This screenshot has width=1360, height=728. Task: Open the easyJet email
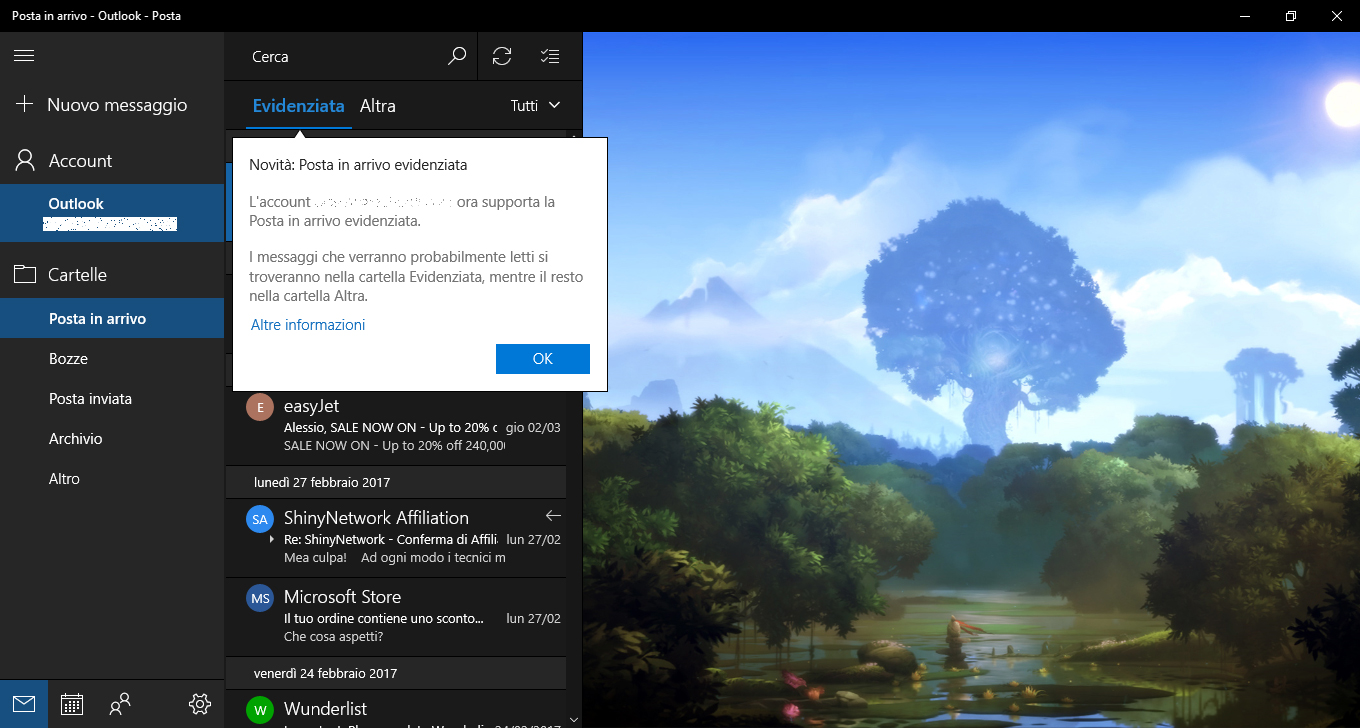point(396,426)
